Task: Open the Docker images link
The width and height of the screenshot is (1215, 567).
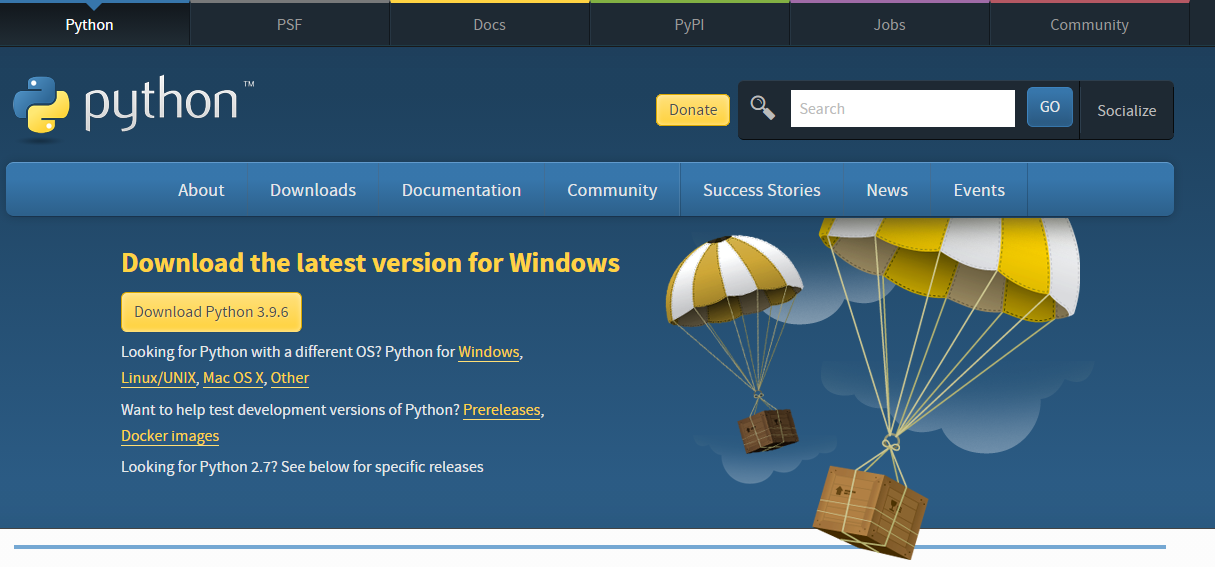Action: point(170,436)
